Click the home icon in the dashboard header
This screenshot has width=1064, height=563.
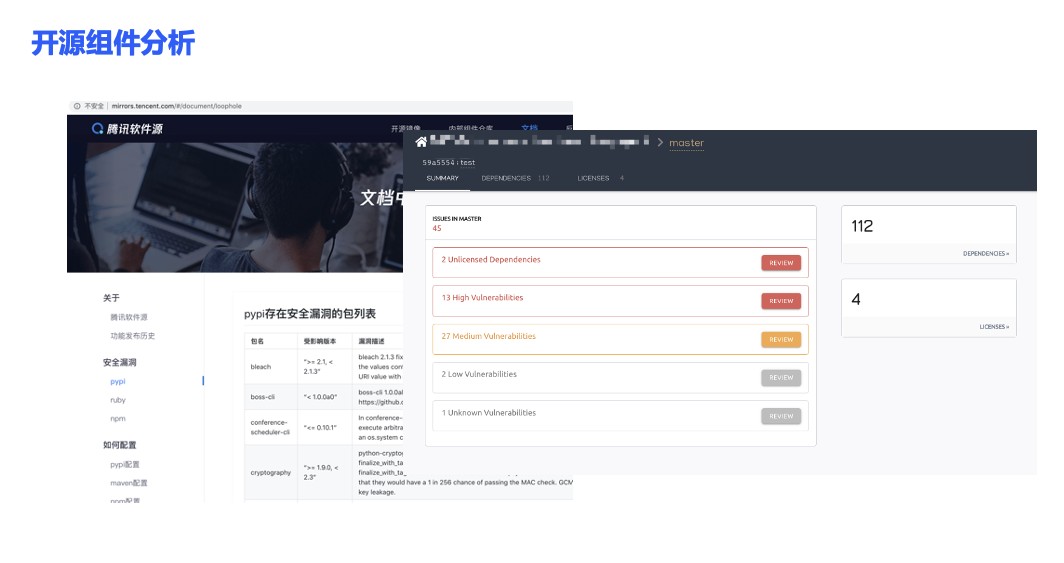coord(421,142)
